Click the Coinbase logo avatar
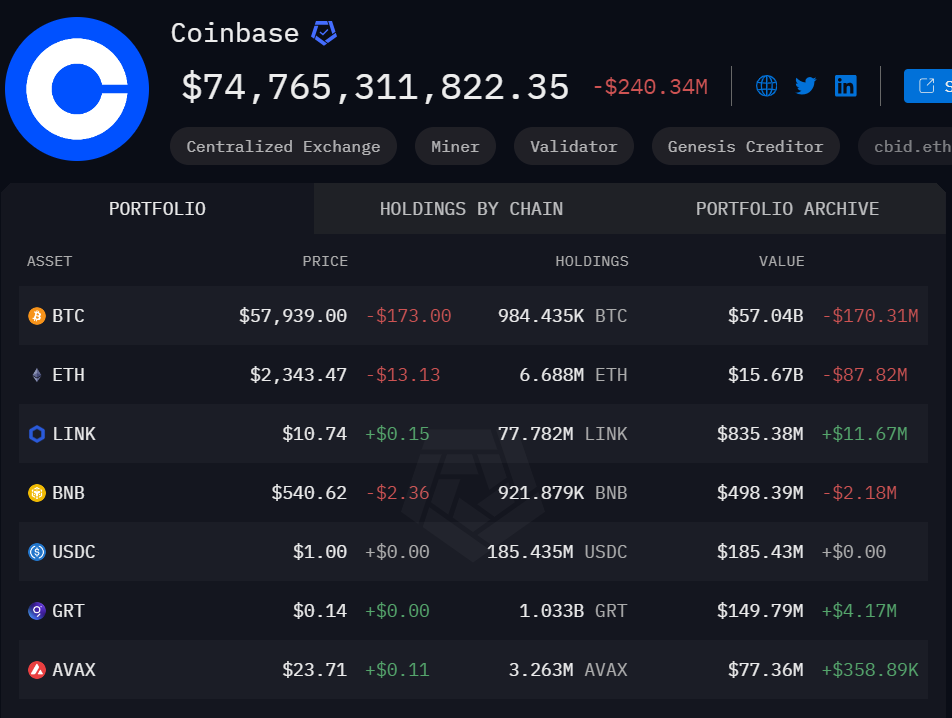This screenshot has height=718, width=952. pyautogui.click(x=77, y=89)
